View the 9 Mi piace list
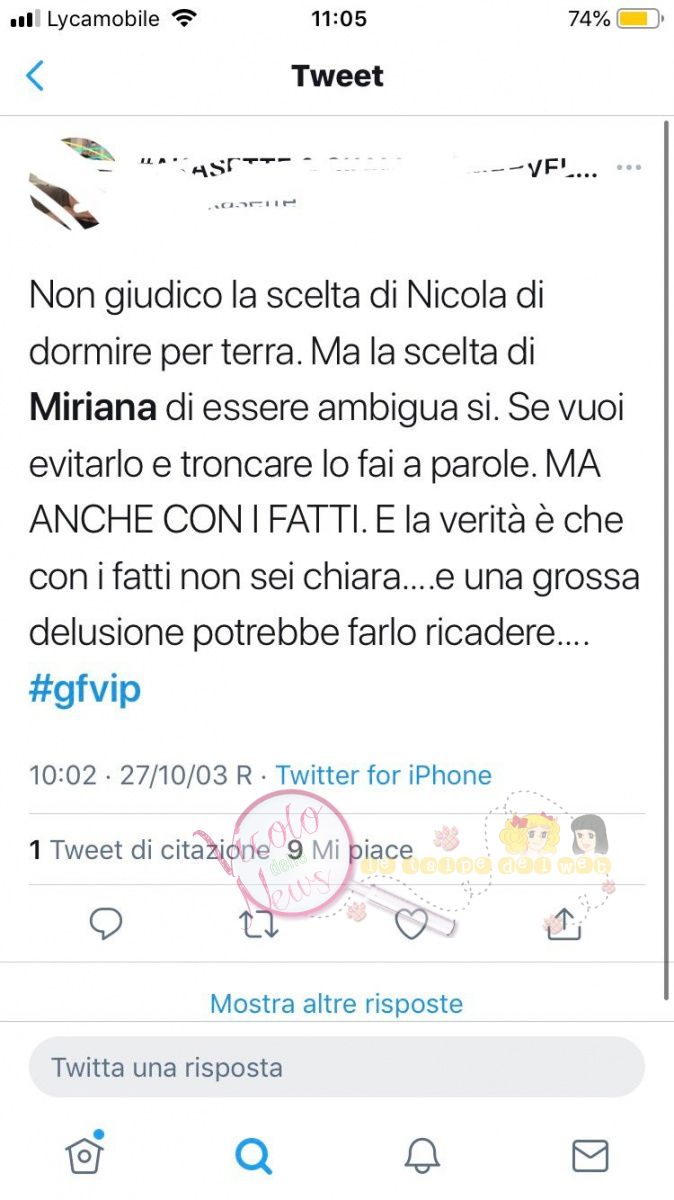 pos(350,850)
